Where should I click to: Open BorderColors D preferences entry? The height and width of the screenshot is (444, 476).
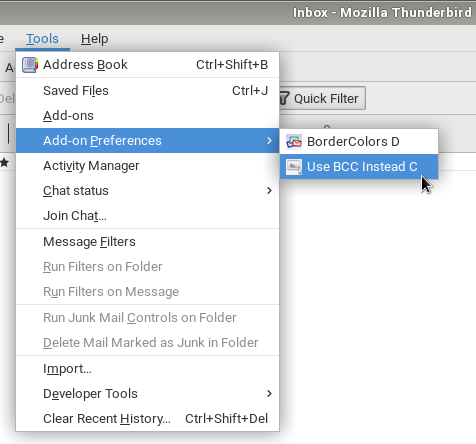tap(359, 142)
